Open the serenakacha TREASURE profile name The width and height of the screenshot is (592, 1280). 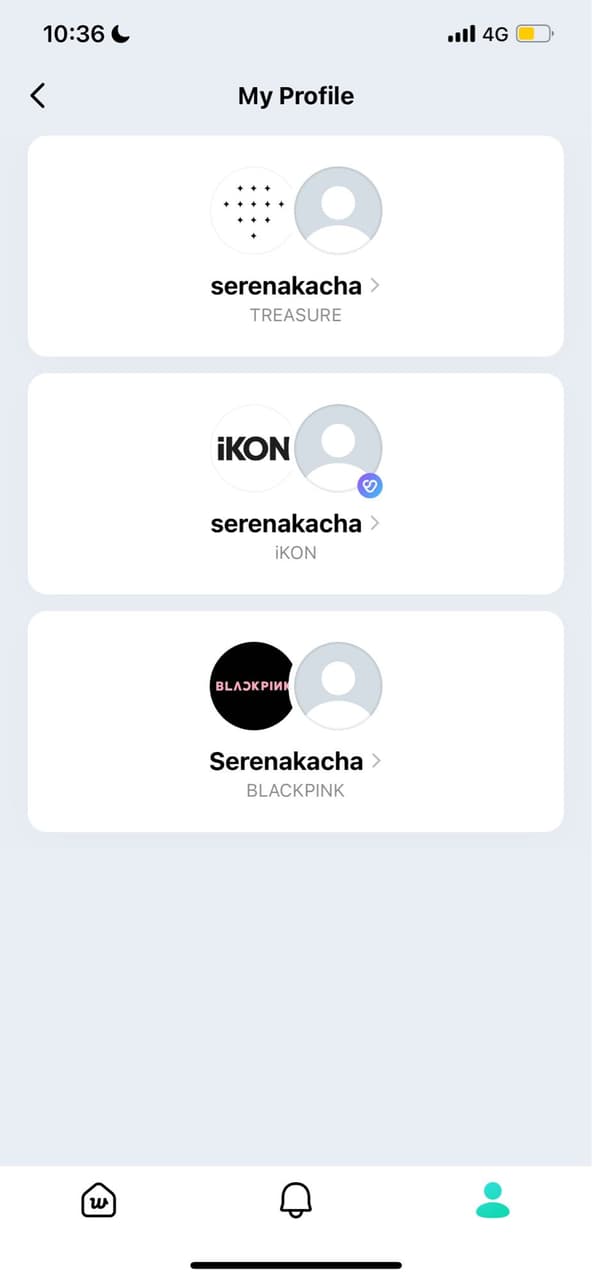285,285
